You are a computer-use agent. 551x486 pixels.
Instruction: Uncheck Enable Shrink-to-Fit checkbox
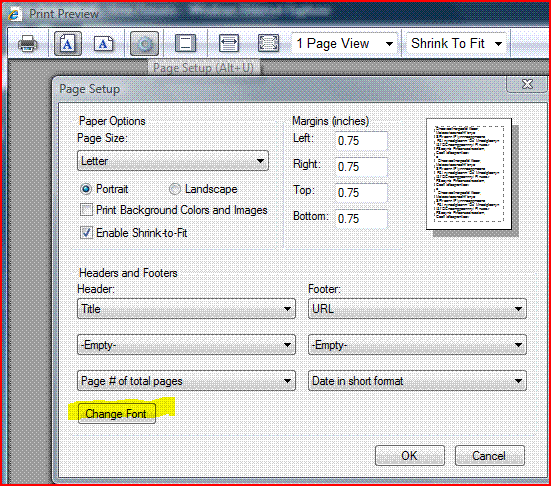coord(86,233)
